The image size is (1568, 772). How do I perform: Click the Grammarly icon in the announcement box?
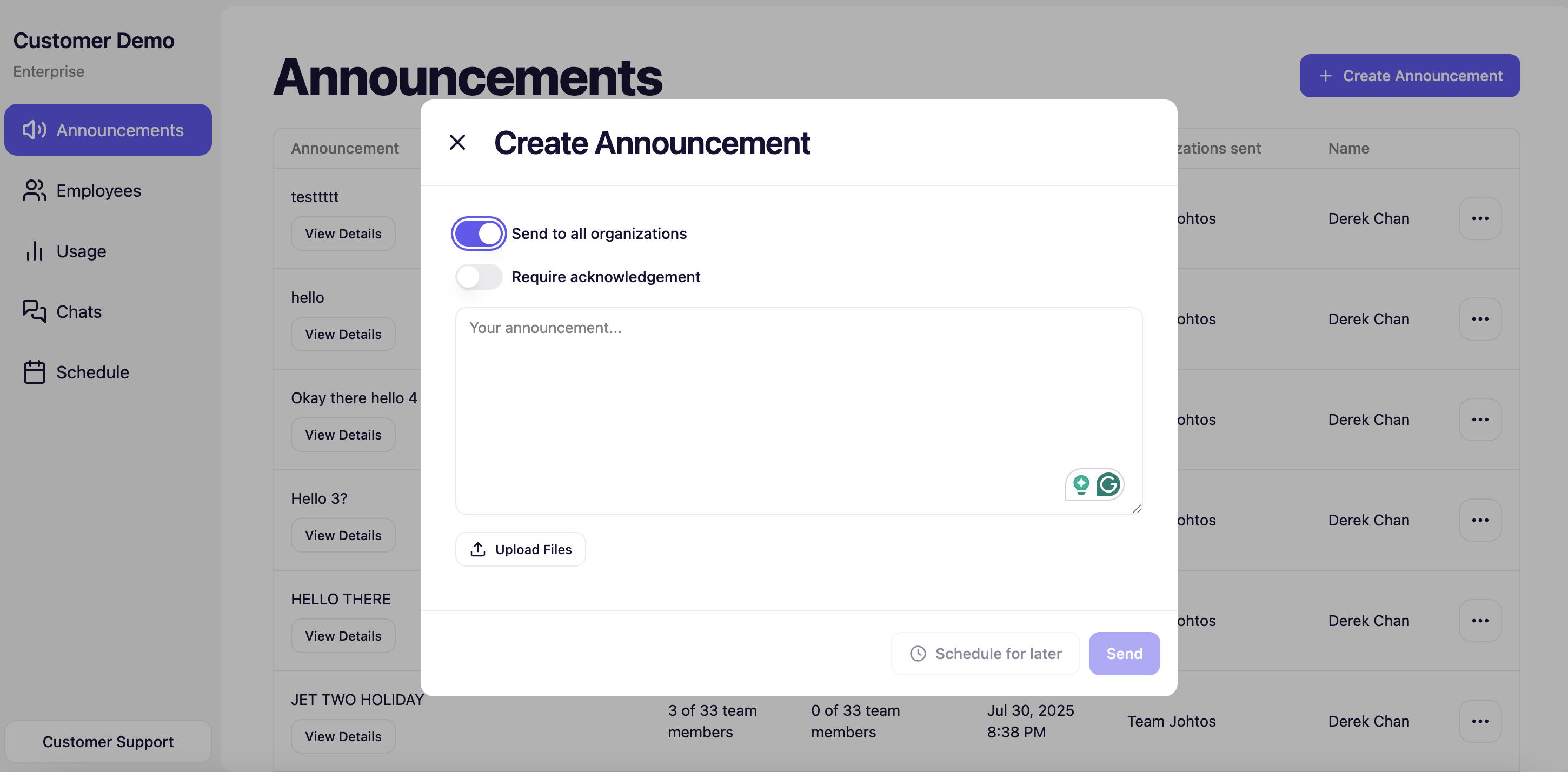pos(1108,484)
